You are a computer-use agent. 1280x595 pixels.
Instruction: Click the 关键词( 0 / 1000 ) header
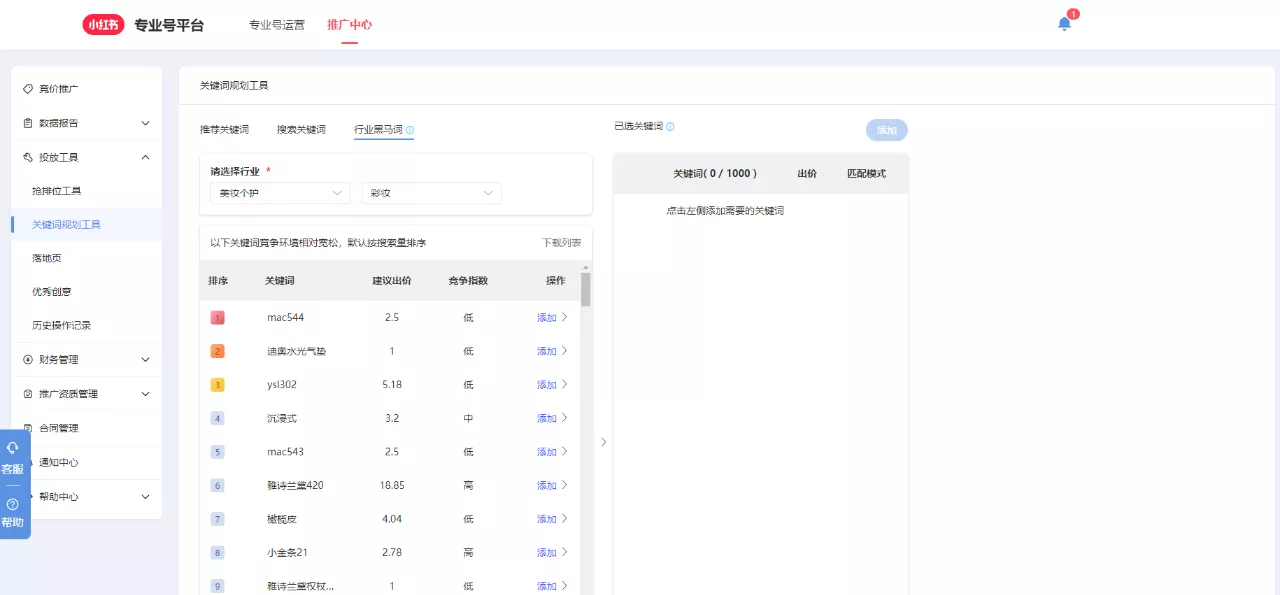point(715,173)
